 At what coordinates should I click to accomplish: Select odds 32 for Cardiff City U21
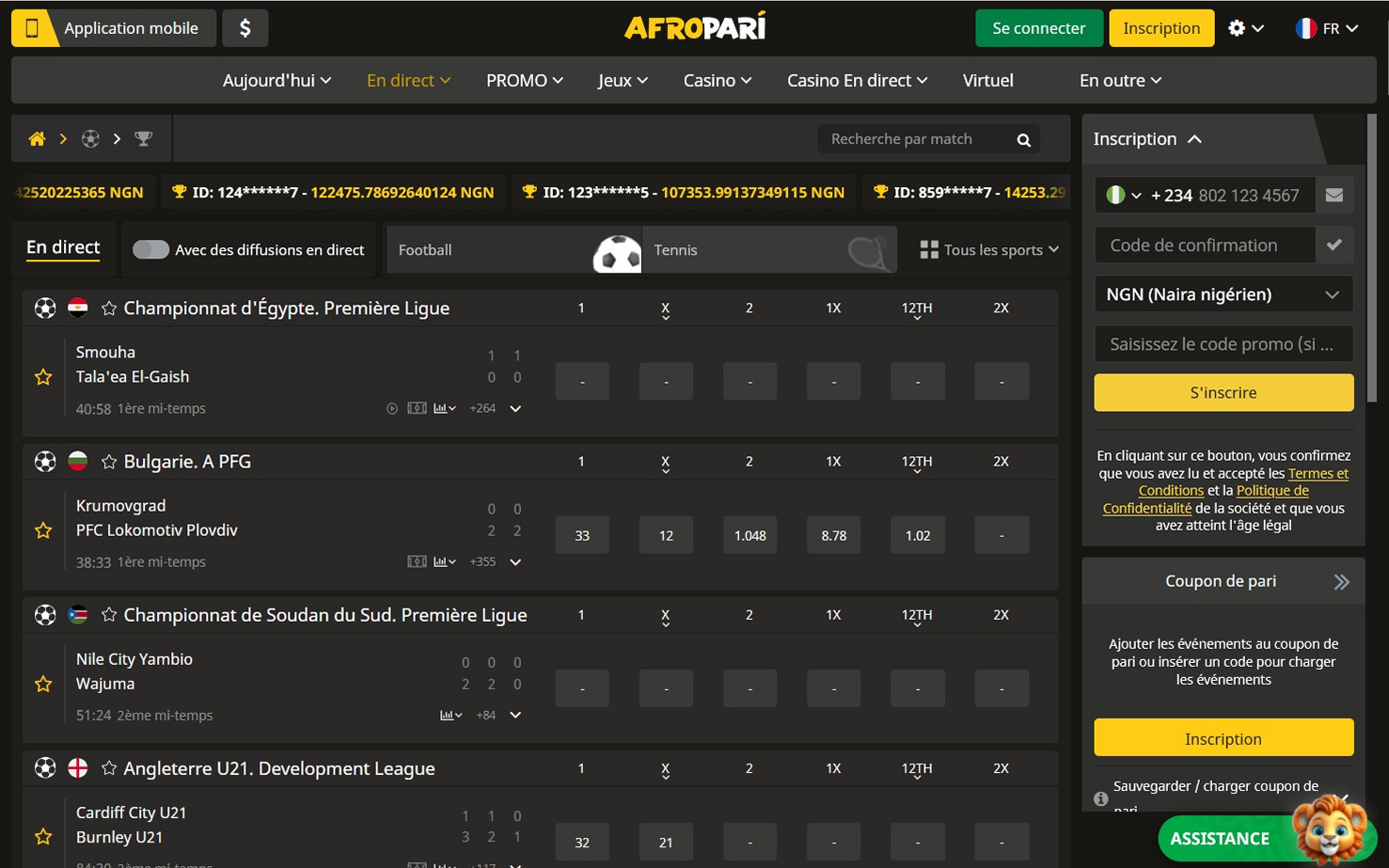(582, 842)
